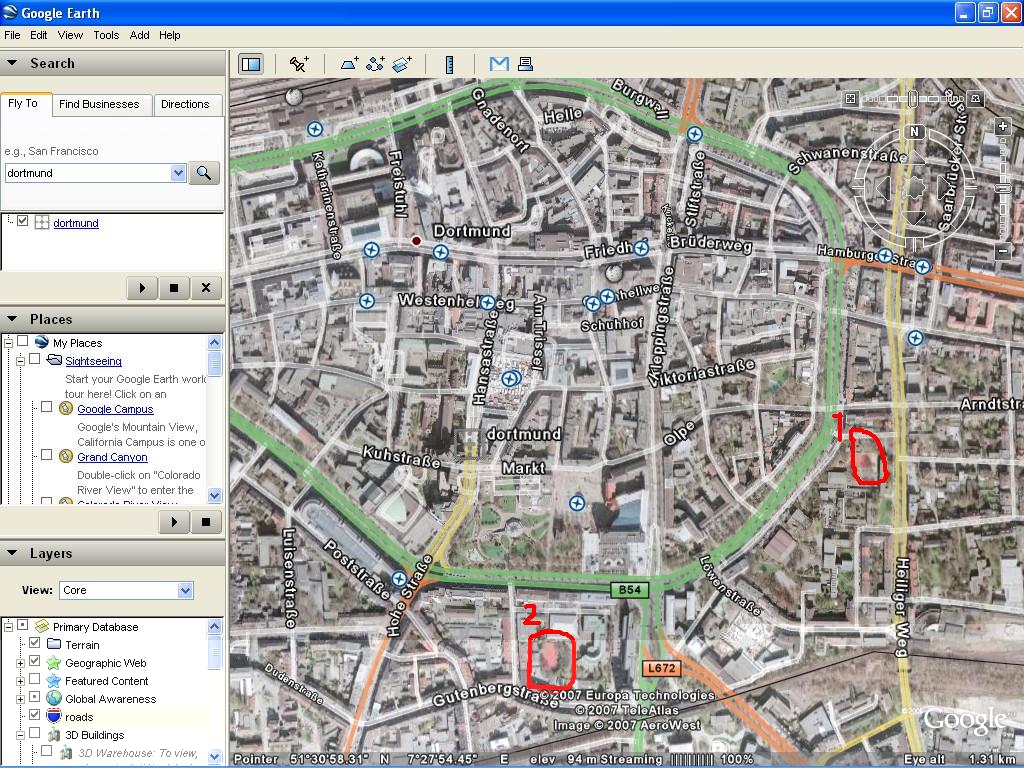Open the Sightseeing folder link

pos(93,361)
